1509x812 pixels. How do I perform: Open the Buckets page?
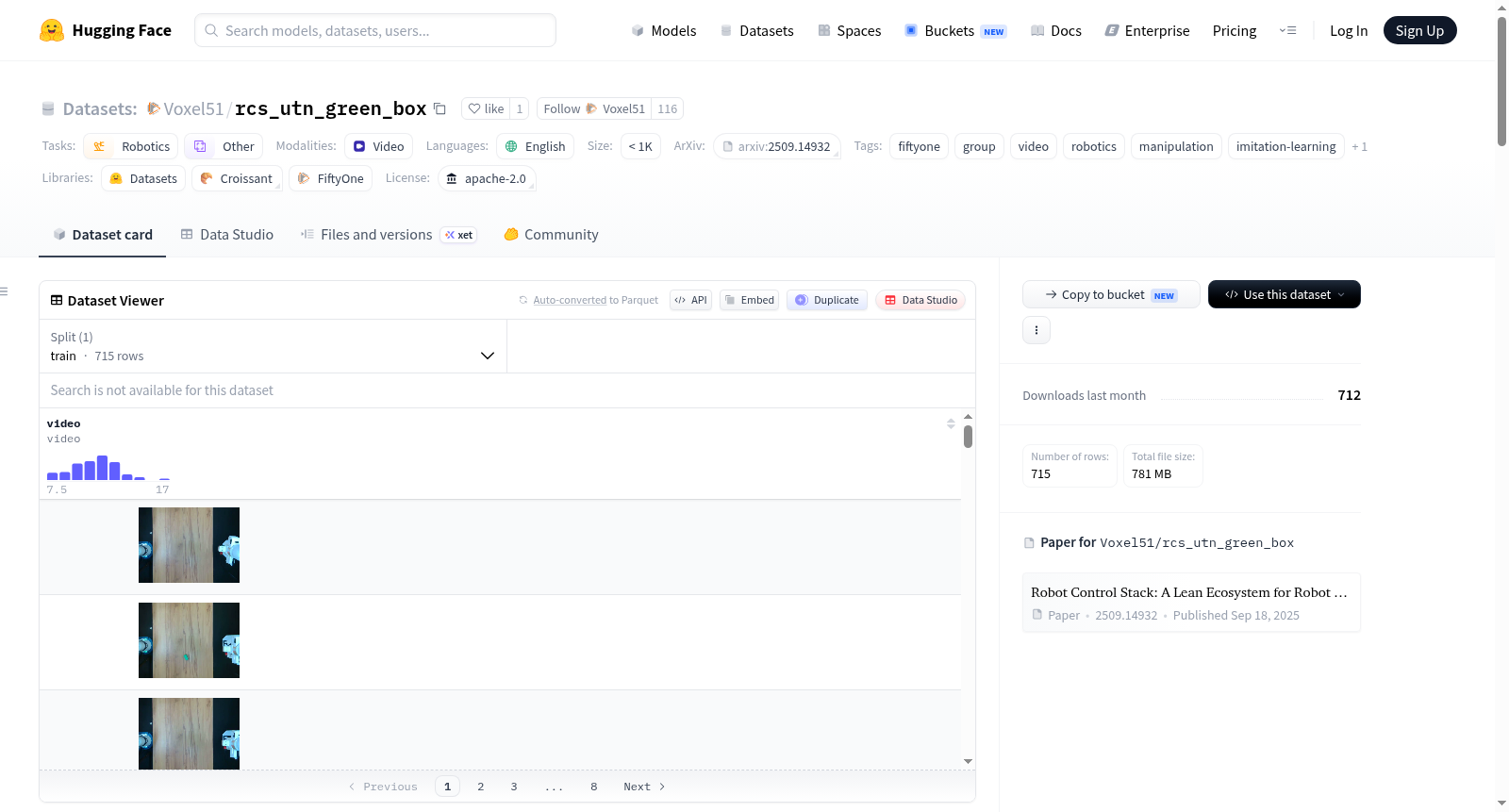(x=955, y=30)
